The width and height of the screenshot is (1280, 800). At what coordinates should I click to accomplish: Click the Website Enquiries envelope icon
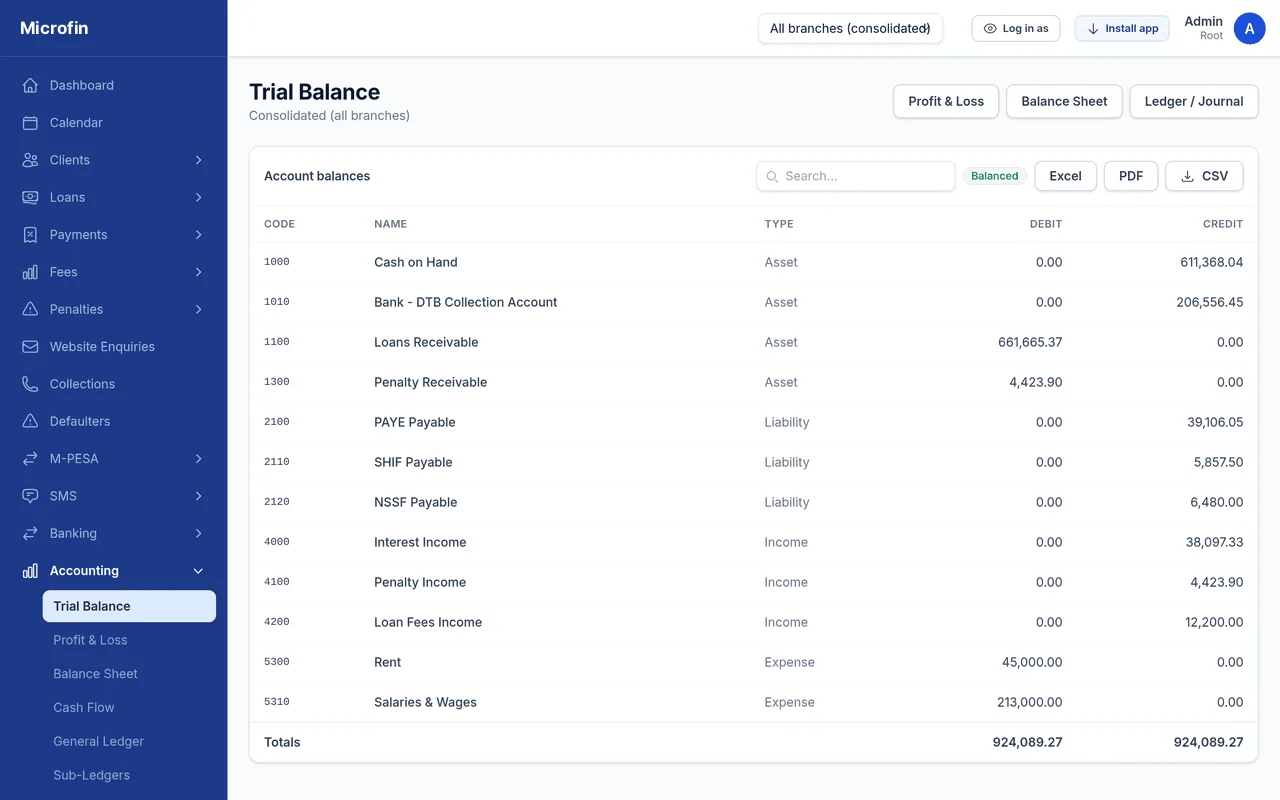pyautogui.click(x=30, y=347)
